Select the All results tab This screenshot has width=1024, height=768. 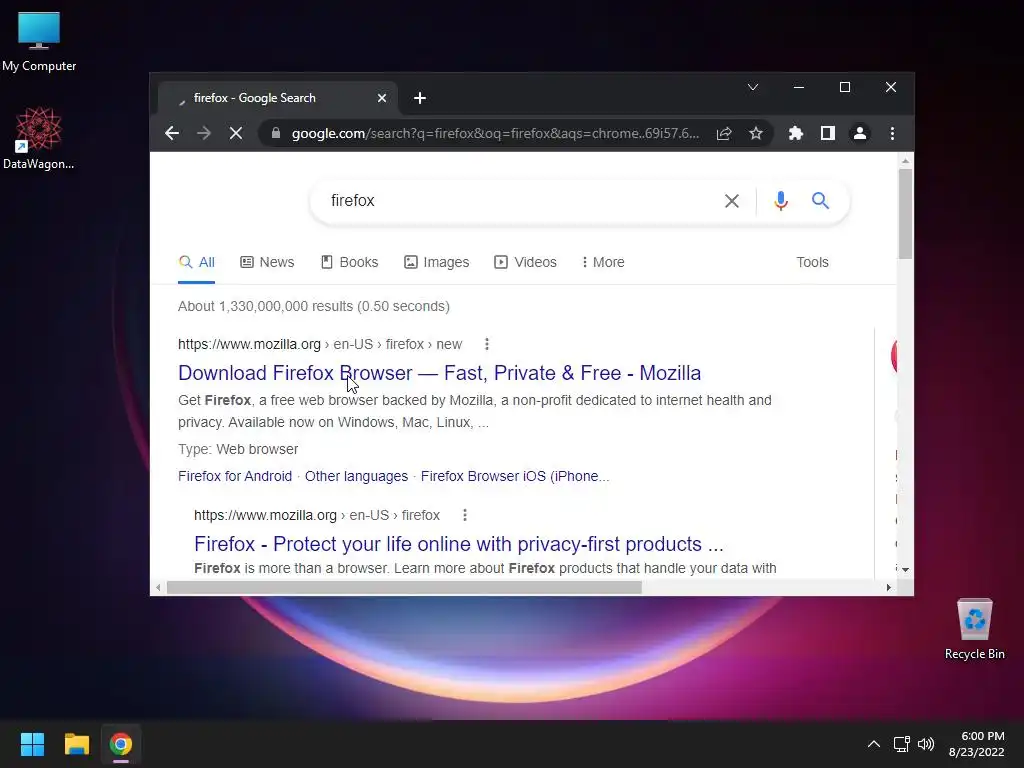tap(197, 263)
